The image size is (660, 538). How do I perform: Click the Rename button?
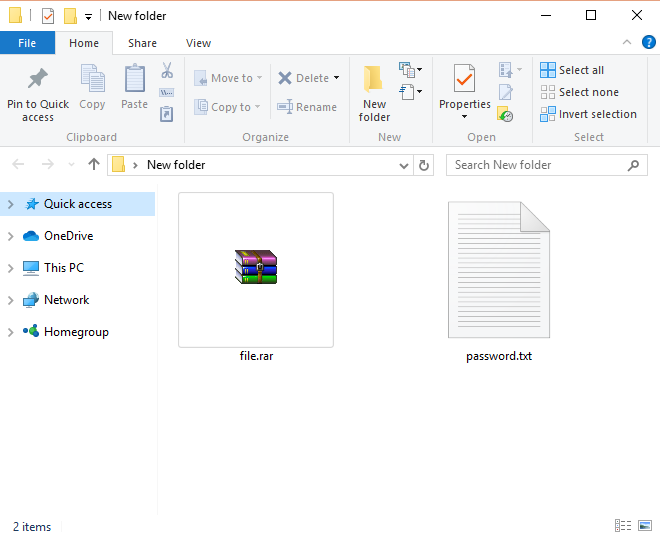click(x=307, y=107)
